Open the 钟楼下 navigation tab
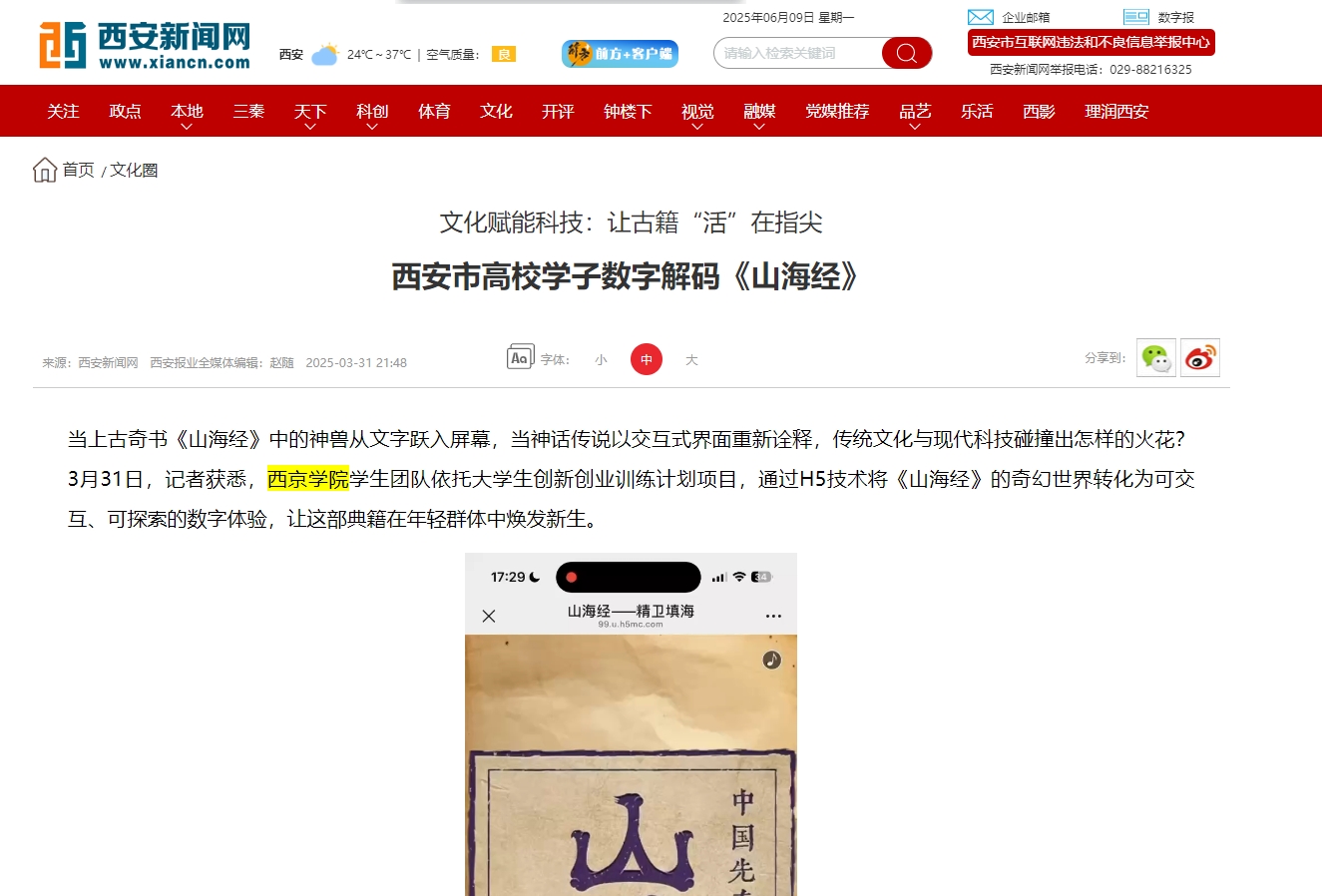The image size is (1322, 896). pos(628,111)
